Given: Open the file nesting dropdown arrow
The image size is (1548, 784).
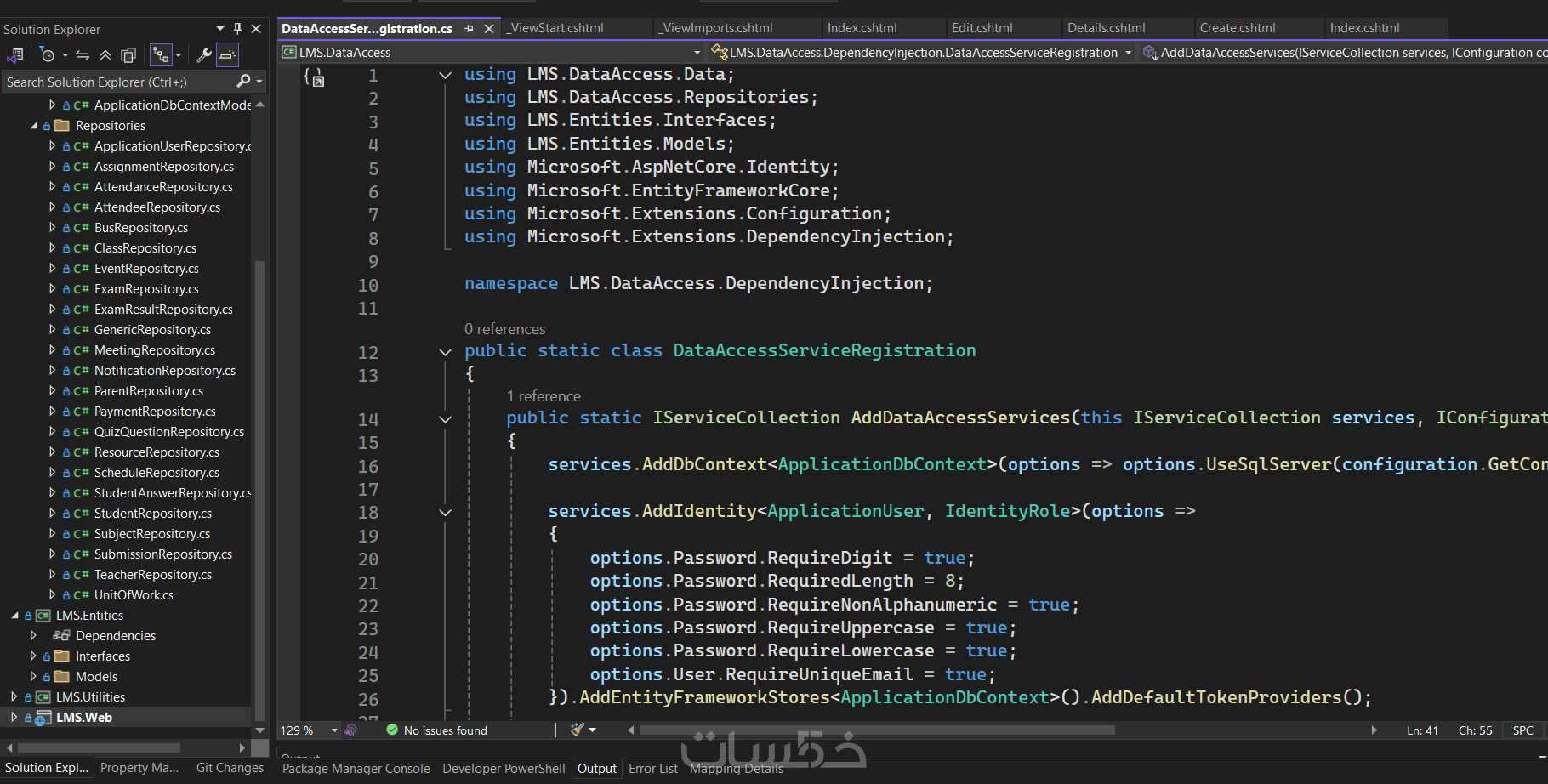Looking at the screenshot, I should 178,55.
